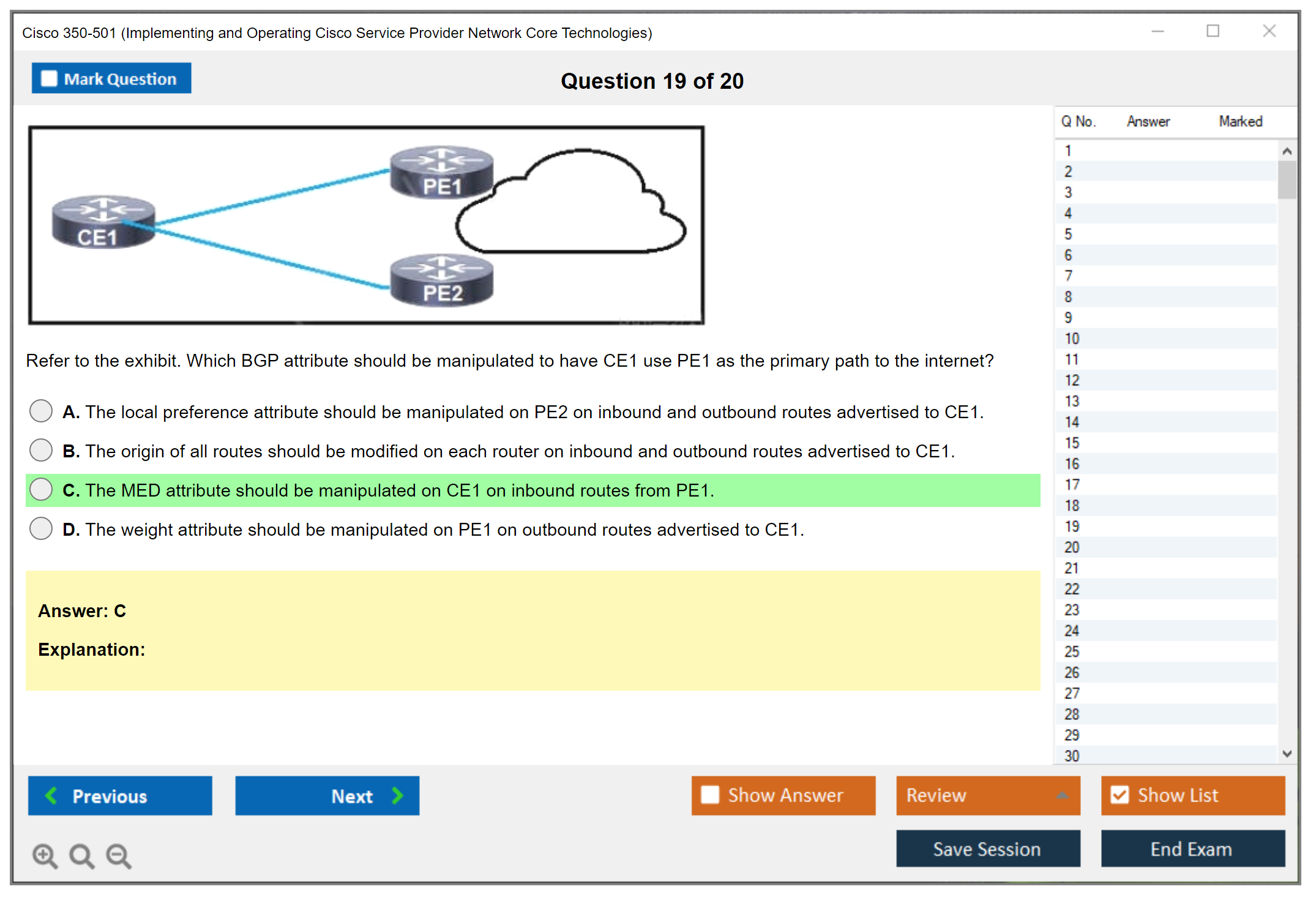Jump to question 12 in the list
This screenshot has height=900, width=1316.
click(x=1072, y=380)
